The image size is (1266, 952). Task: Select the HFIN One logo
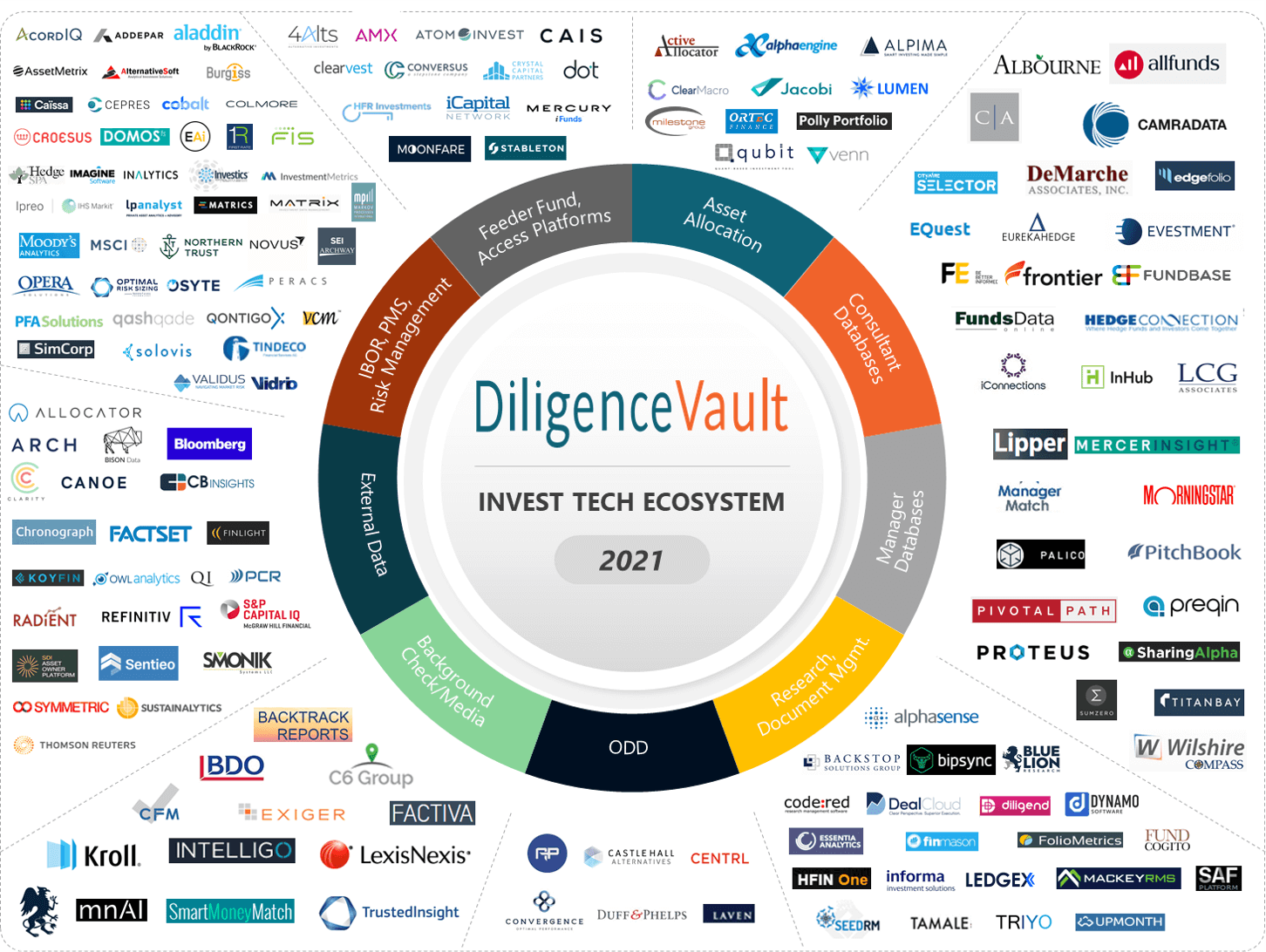tap(832, 879)
